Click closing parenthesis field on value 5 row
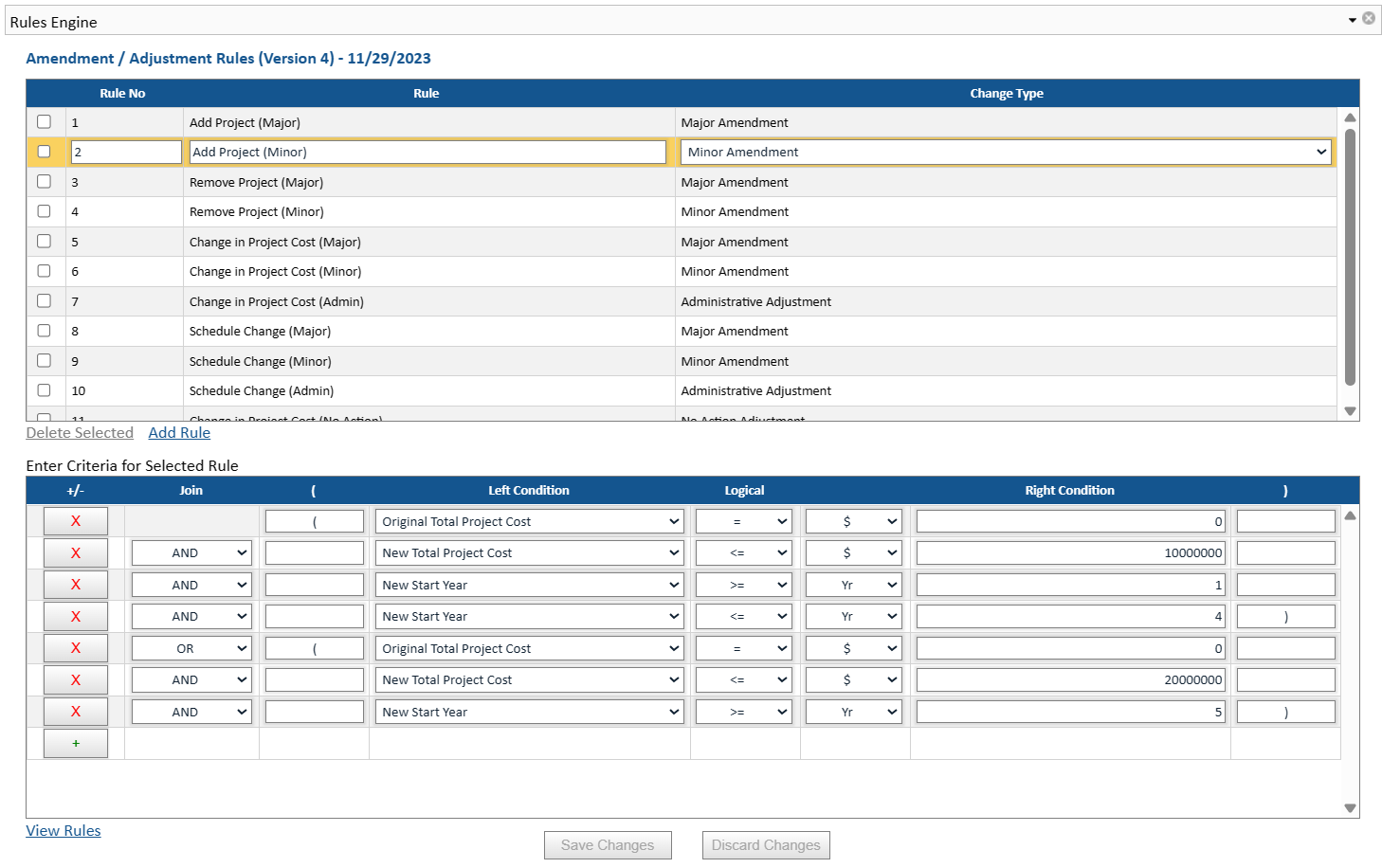The image size is (1382, 868). (1286, 712)
